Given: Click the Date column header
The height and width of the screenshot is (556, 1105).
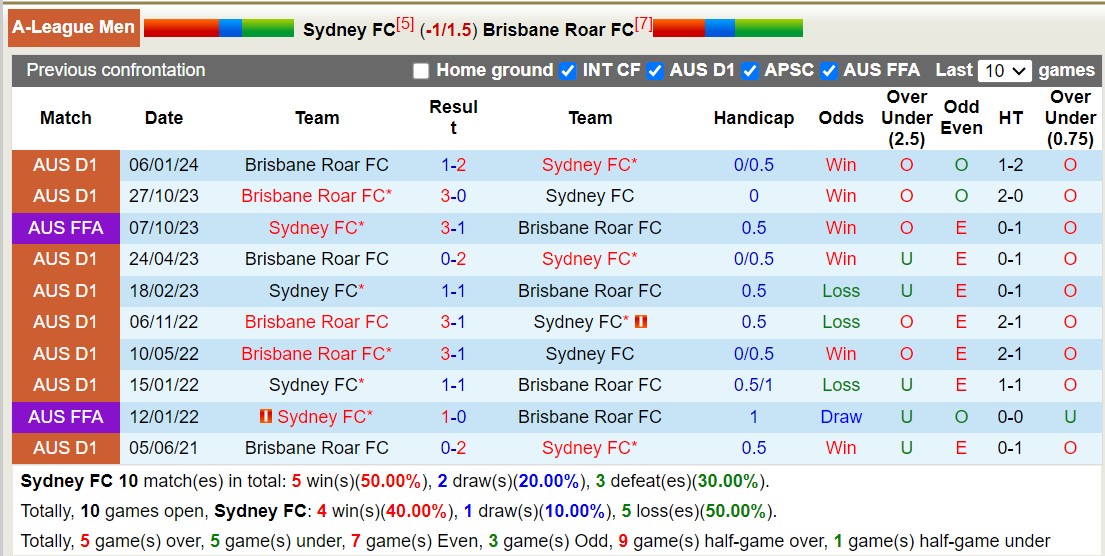Looking at the screenshot, I should [x=163, y=118].
